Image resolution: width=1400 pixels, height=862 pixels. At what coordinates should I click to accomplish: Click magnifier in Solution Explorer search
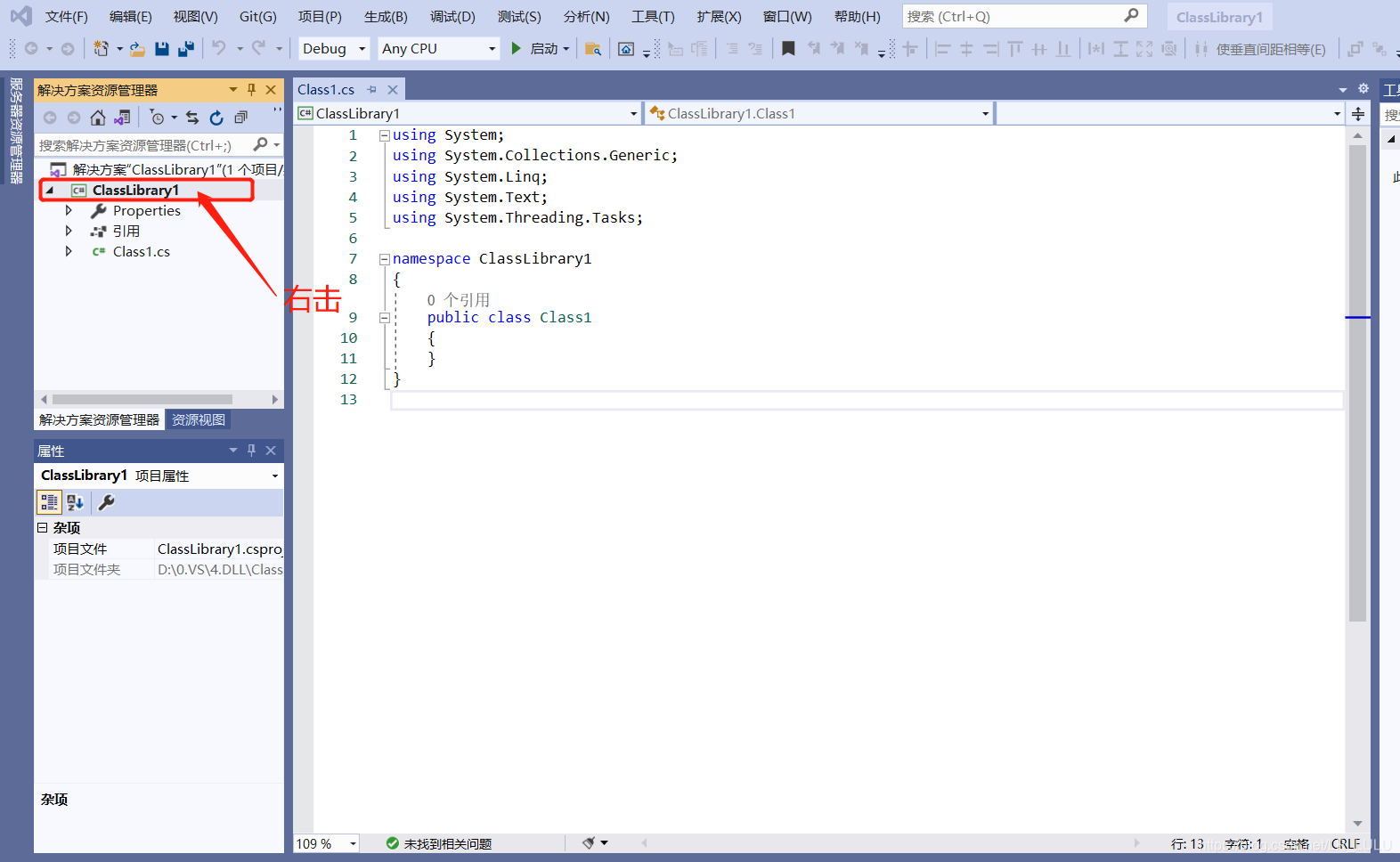click(260, 144)
